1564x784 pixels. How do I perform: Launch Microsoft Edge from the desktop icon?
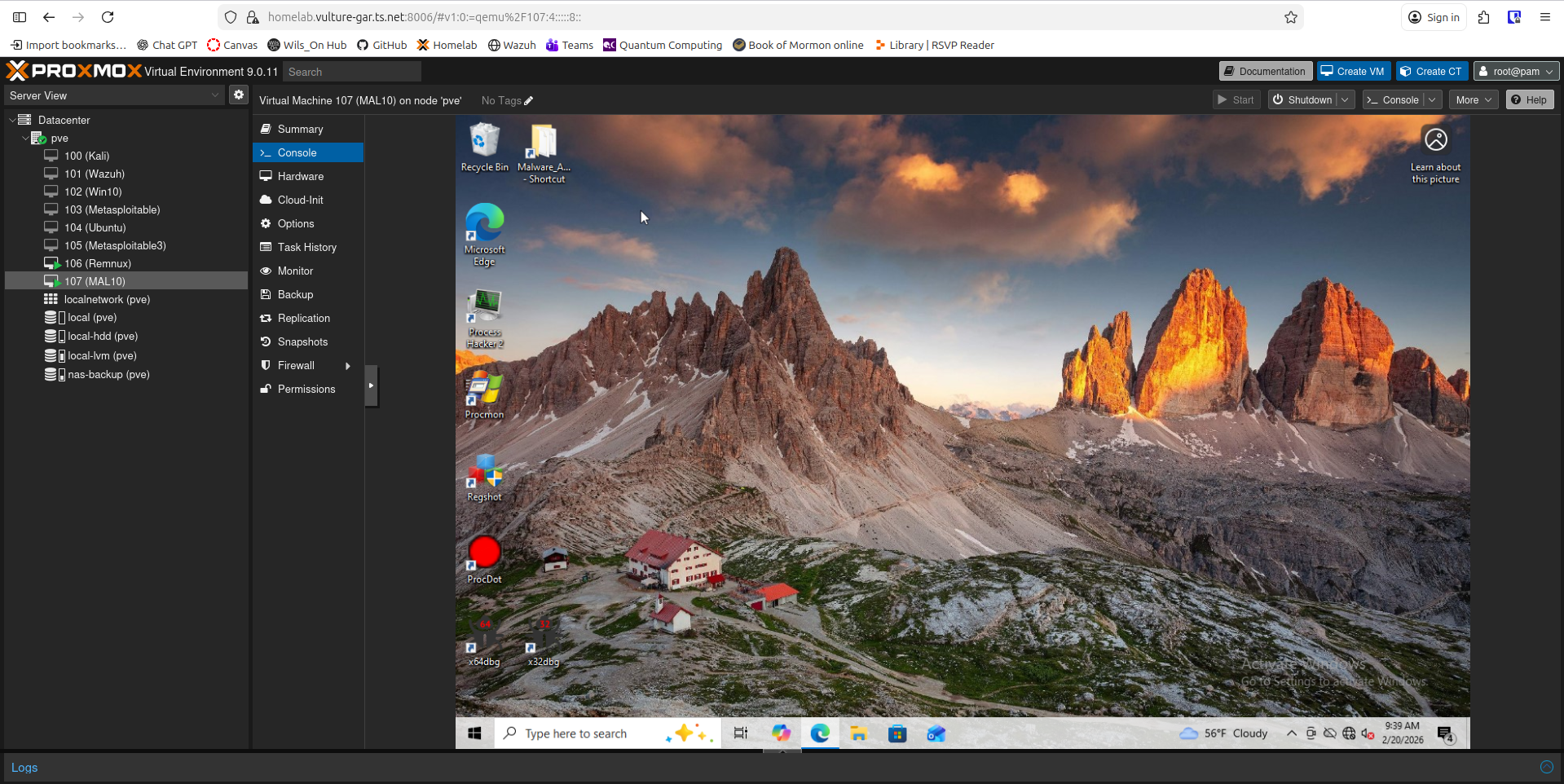[x=484, y=235]
